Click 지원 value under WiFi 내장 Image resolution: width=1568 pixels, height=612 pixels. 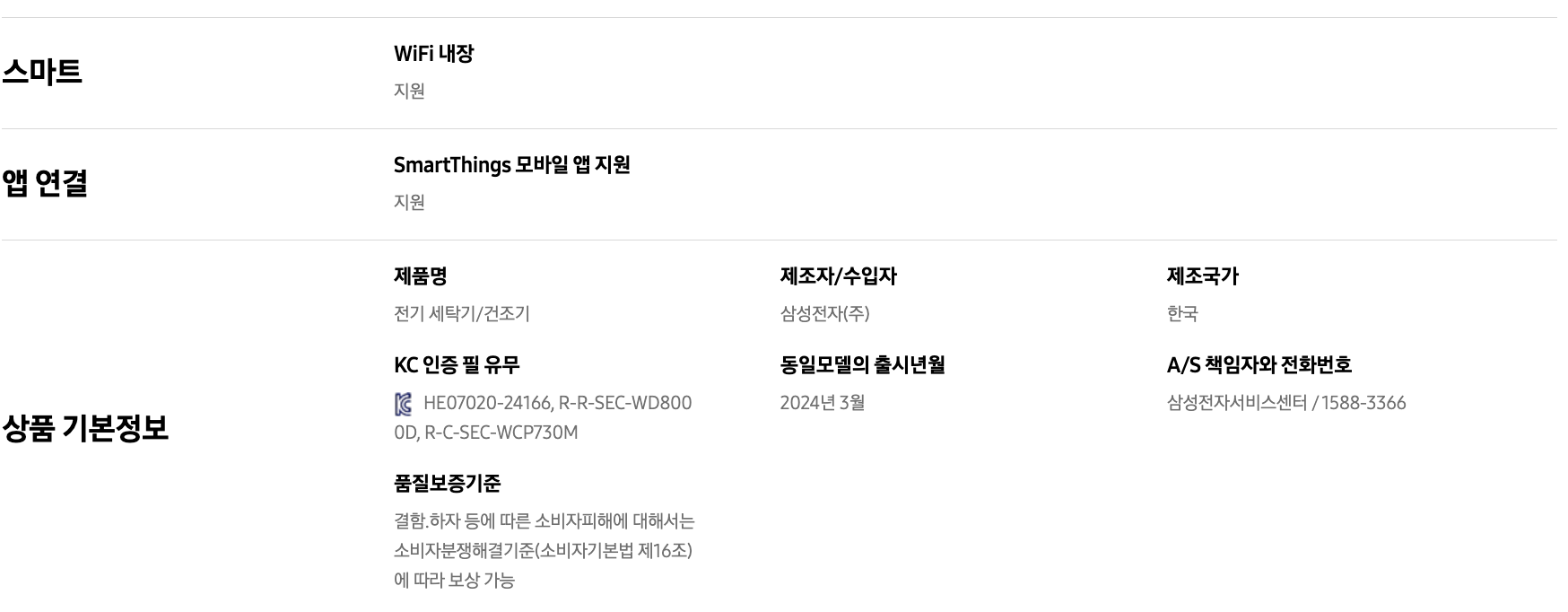coord(409,91)
